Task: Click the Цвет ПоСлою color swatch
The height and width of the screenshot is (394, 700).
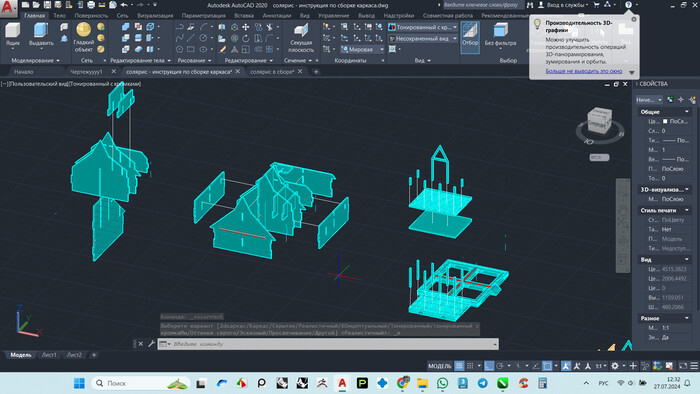Action: (x=665, y=121)
